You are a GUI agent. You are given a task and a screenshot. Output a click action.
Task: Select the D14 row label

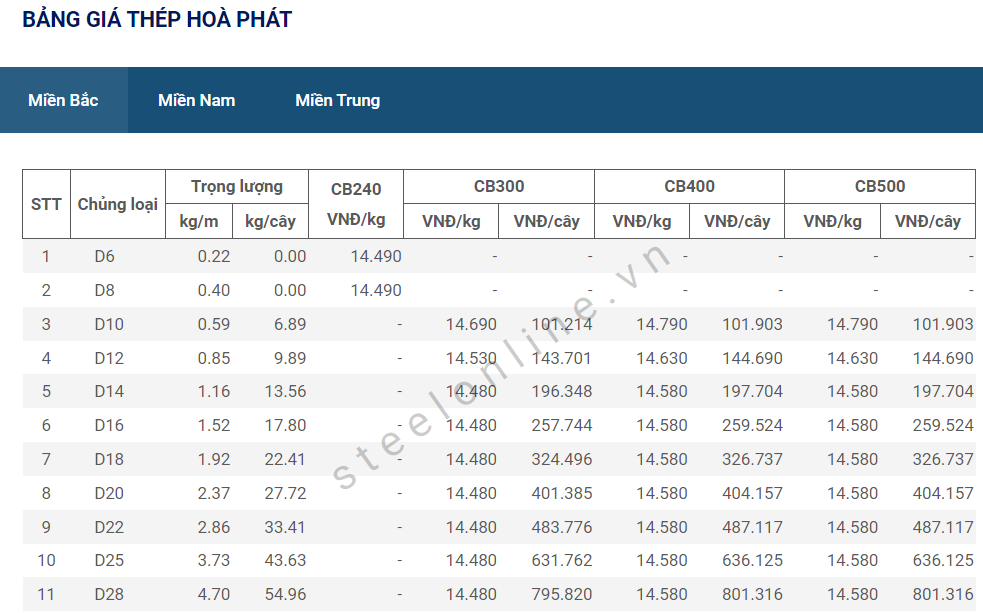pyautogui.click(x=109, y=392)
